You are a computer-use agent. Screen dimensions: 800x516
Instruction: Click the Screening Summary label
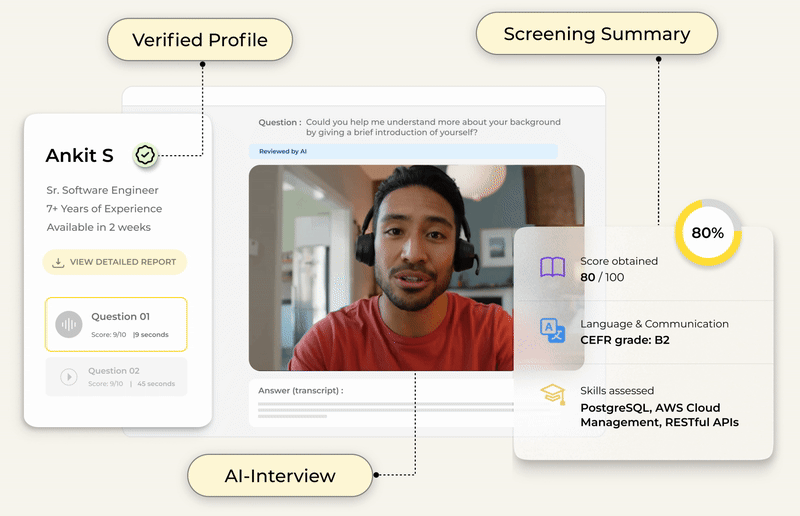tap(597, 34)
